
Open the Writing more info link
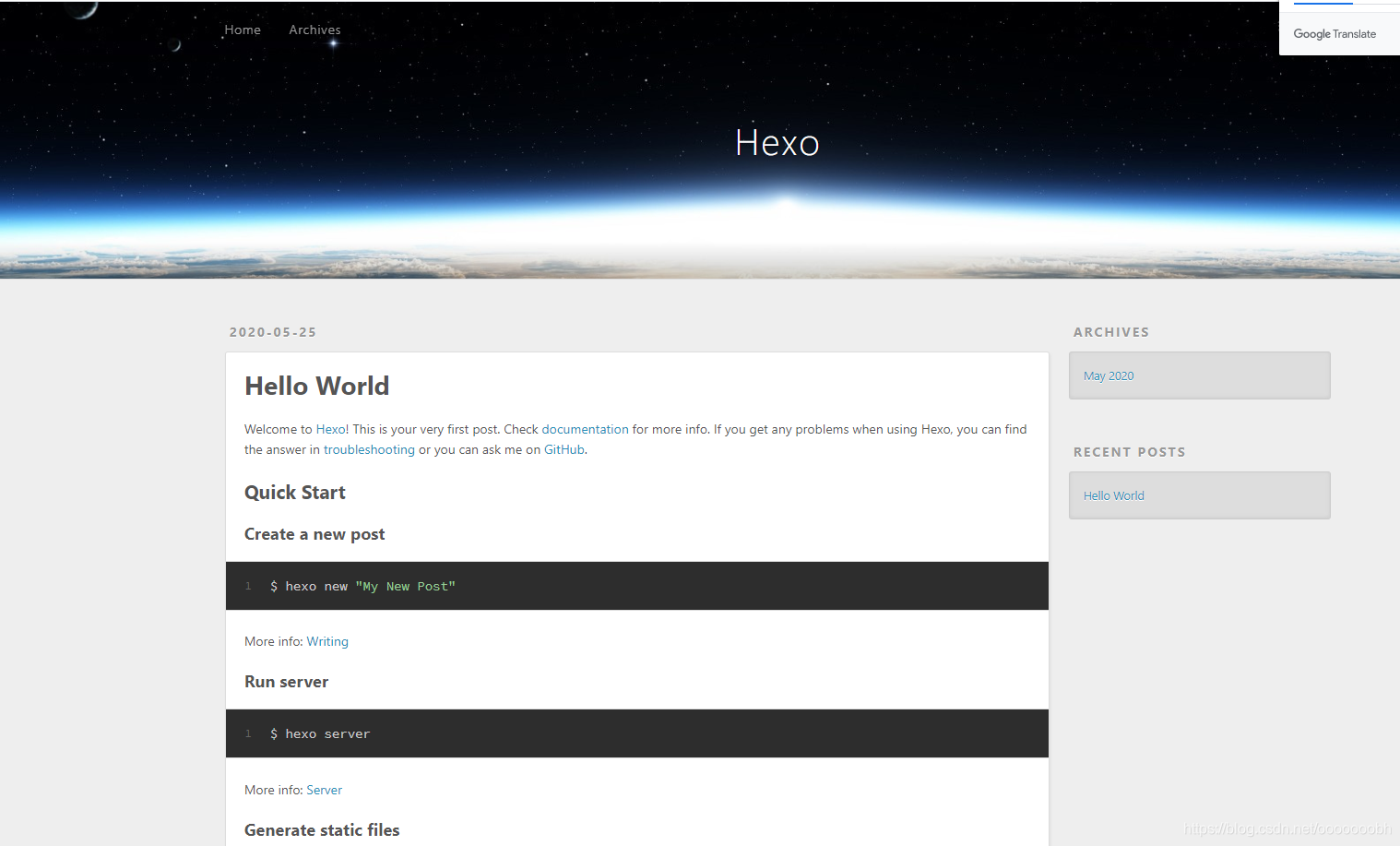327,641
